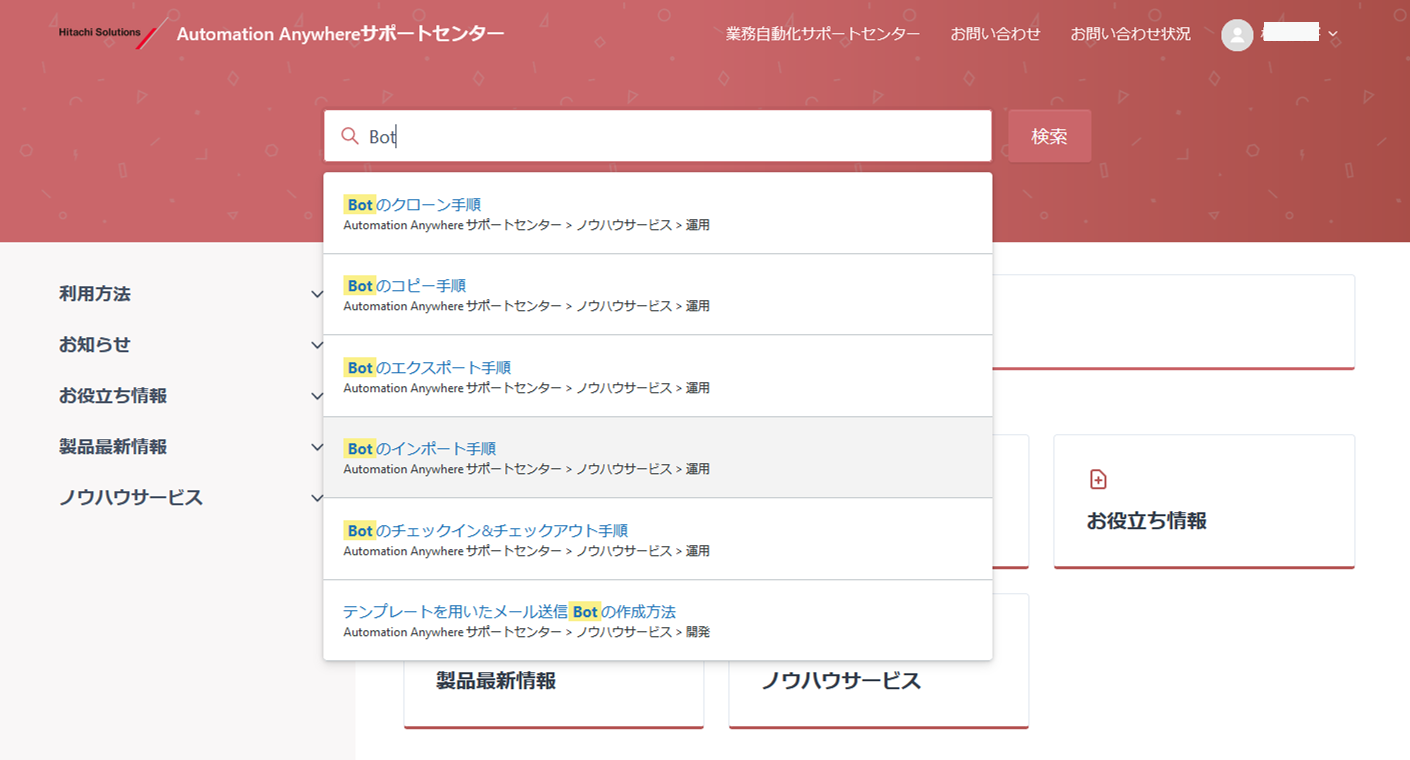The height and width of the screenshot is (760, 1410).
Task: Click the document icon on お役立ち情報 card
Action: tap(1098, 479)
